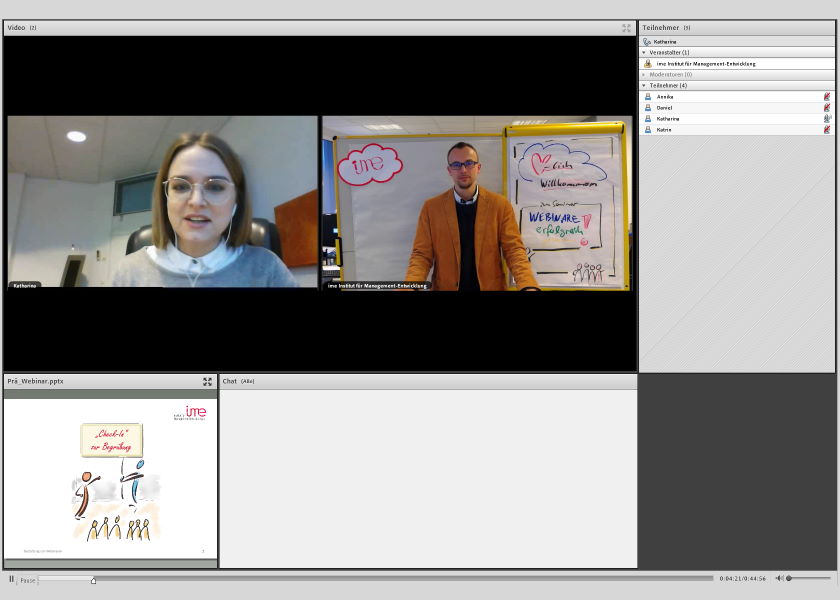Select participant Annika in the attendee list
840x600 pixels.
pyautogui.click(x=737, y=97)
